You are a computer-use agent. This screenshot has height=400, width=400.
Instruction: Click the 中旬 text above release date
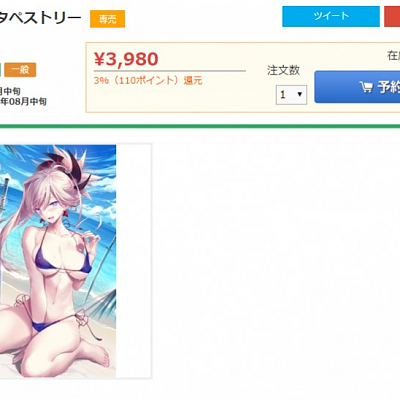click(x=13, y=91)
